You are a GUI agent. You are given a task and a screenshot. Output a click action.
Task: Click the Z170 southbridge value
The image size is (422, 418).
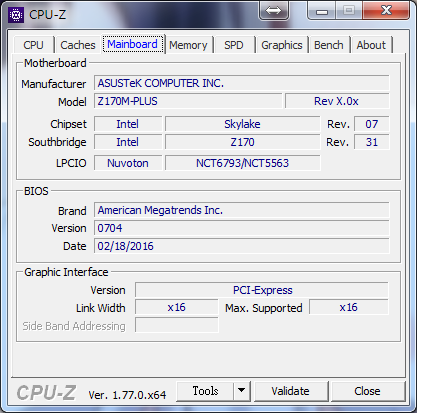click(242, 142)
